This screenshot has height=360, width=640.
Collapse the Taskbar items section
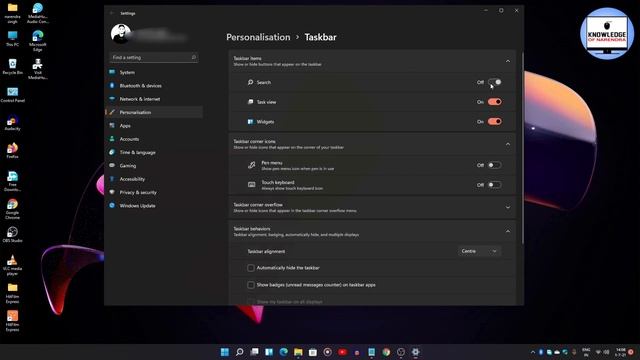(x=508, y=61)
